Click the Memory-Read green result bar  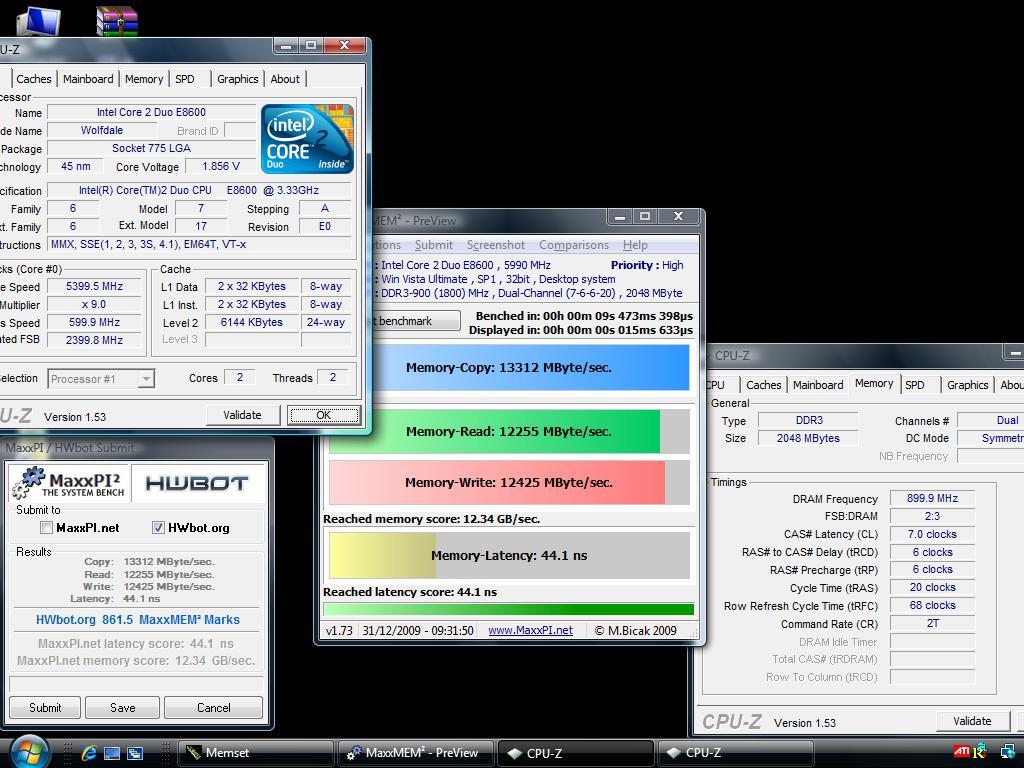coord(509,431)
